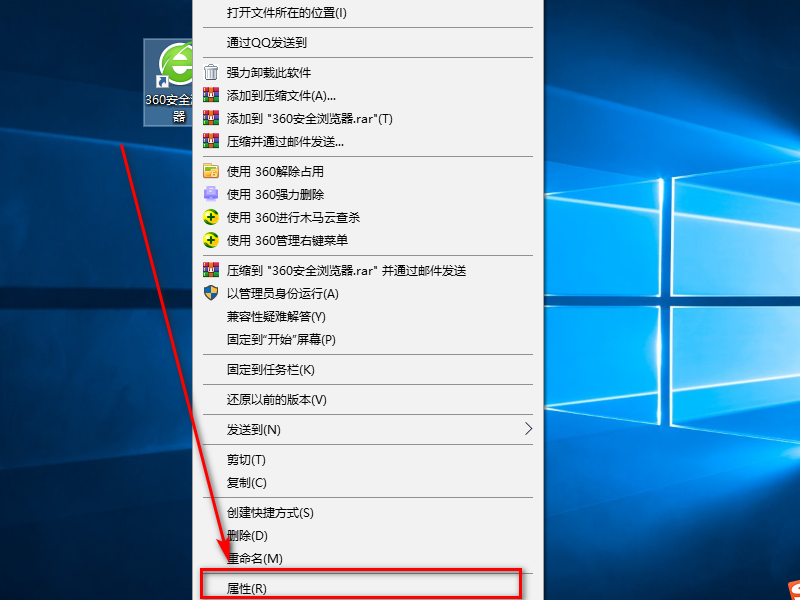Screen dimensions: 800x600
Task: Open the 发送到(N) submenu
Action: [368, 430]
